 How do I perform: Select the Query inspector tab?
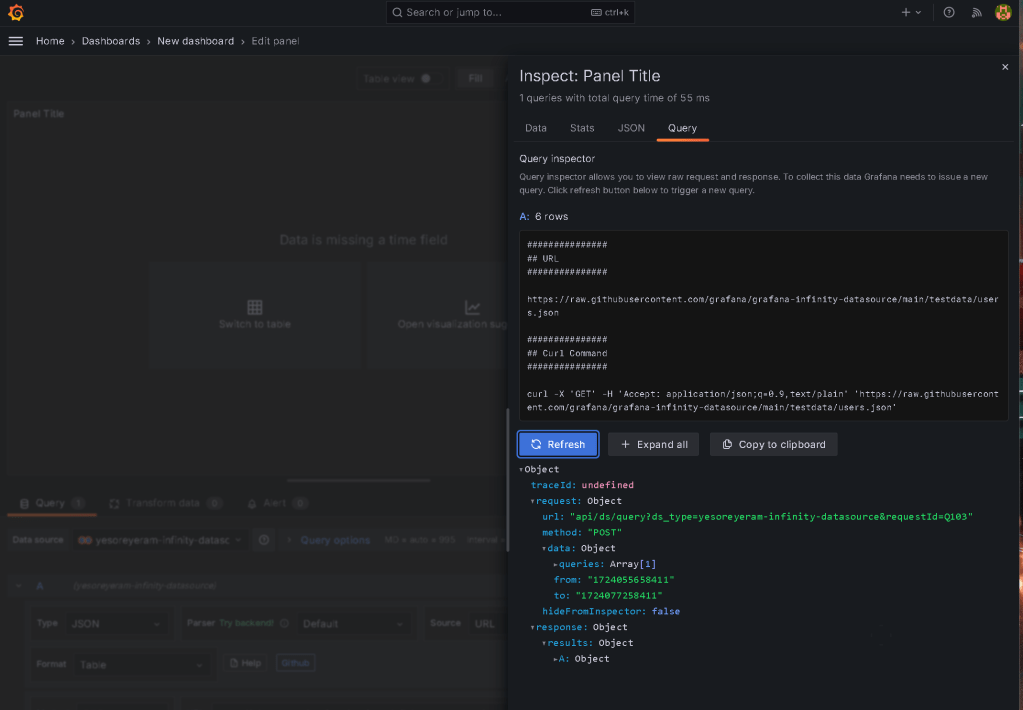682,128
